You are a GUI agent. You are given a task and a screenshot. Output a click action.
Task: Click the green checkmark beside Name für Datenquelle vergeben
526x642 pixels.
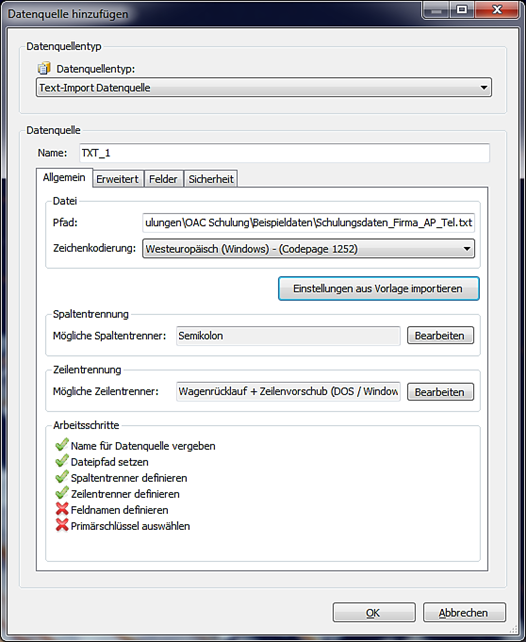[x=61, y=445]
